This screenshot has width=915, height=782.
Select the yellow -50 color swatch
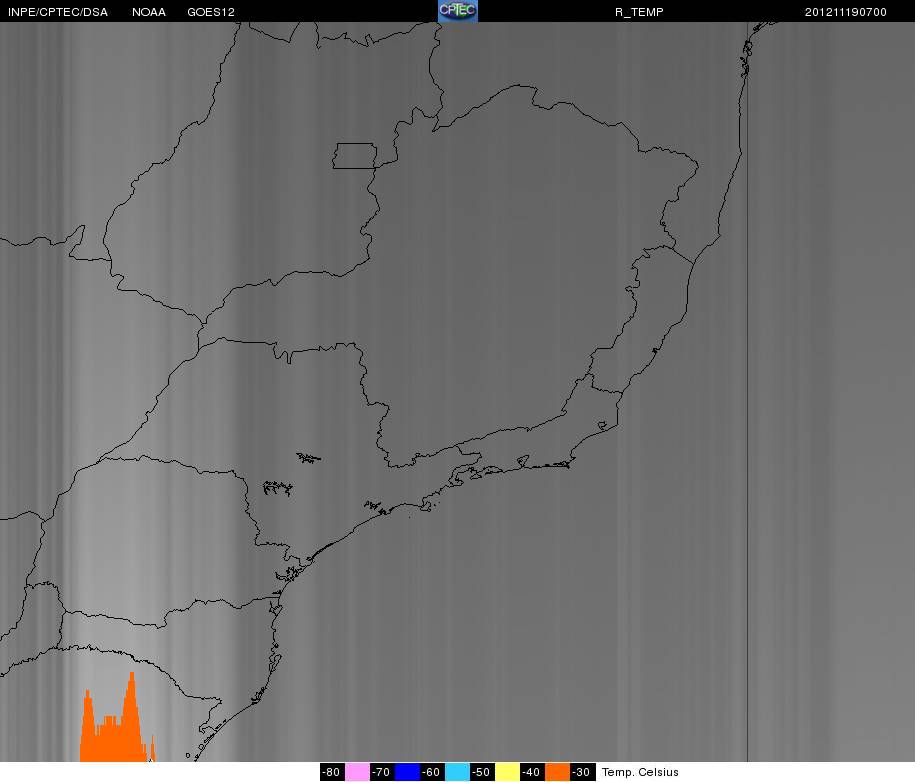pyautogui.click(x=507, y=772)
